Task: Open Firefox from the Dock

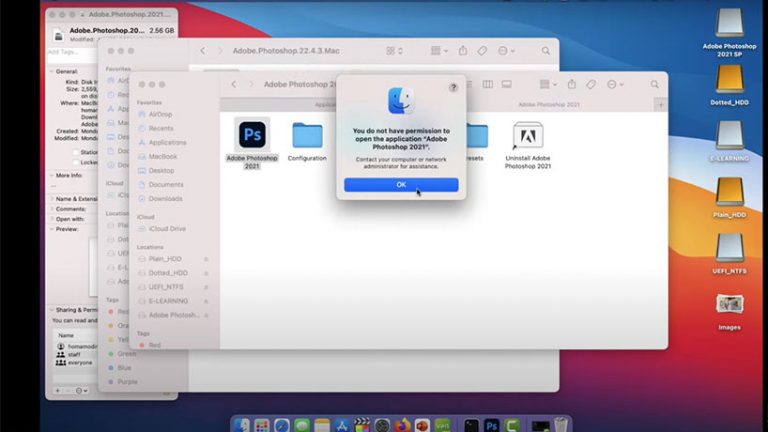Action: (403, 425)
